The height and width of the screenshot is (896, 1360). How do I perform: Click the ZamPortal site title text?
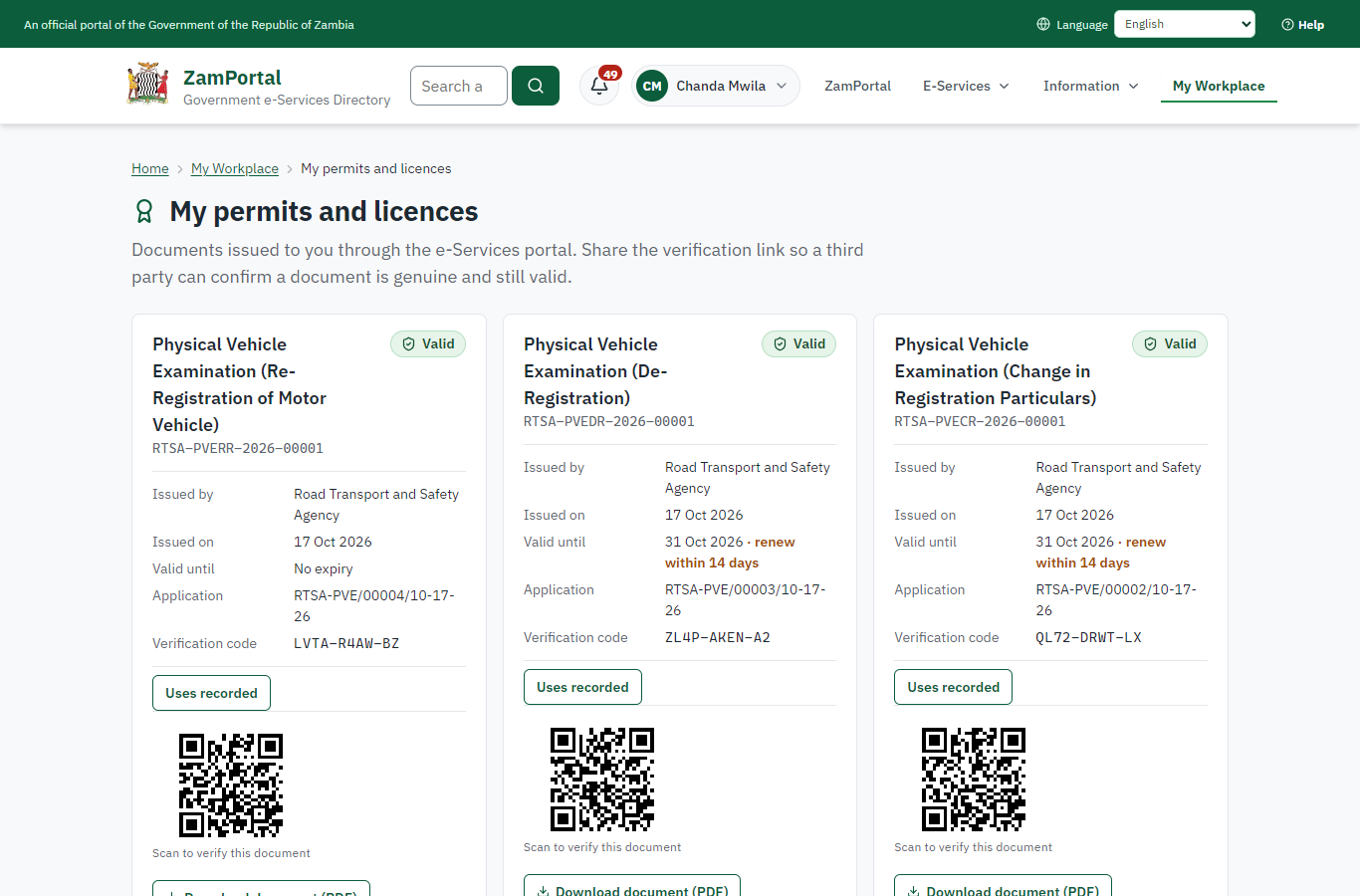point(232,78)
